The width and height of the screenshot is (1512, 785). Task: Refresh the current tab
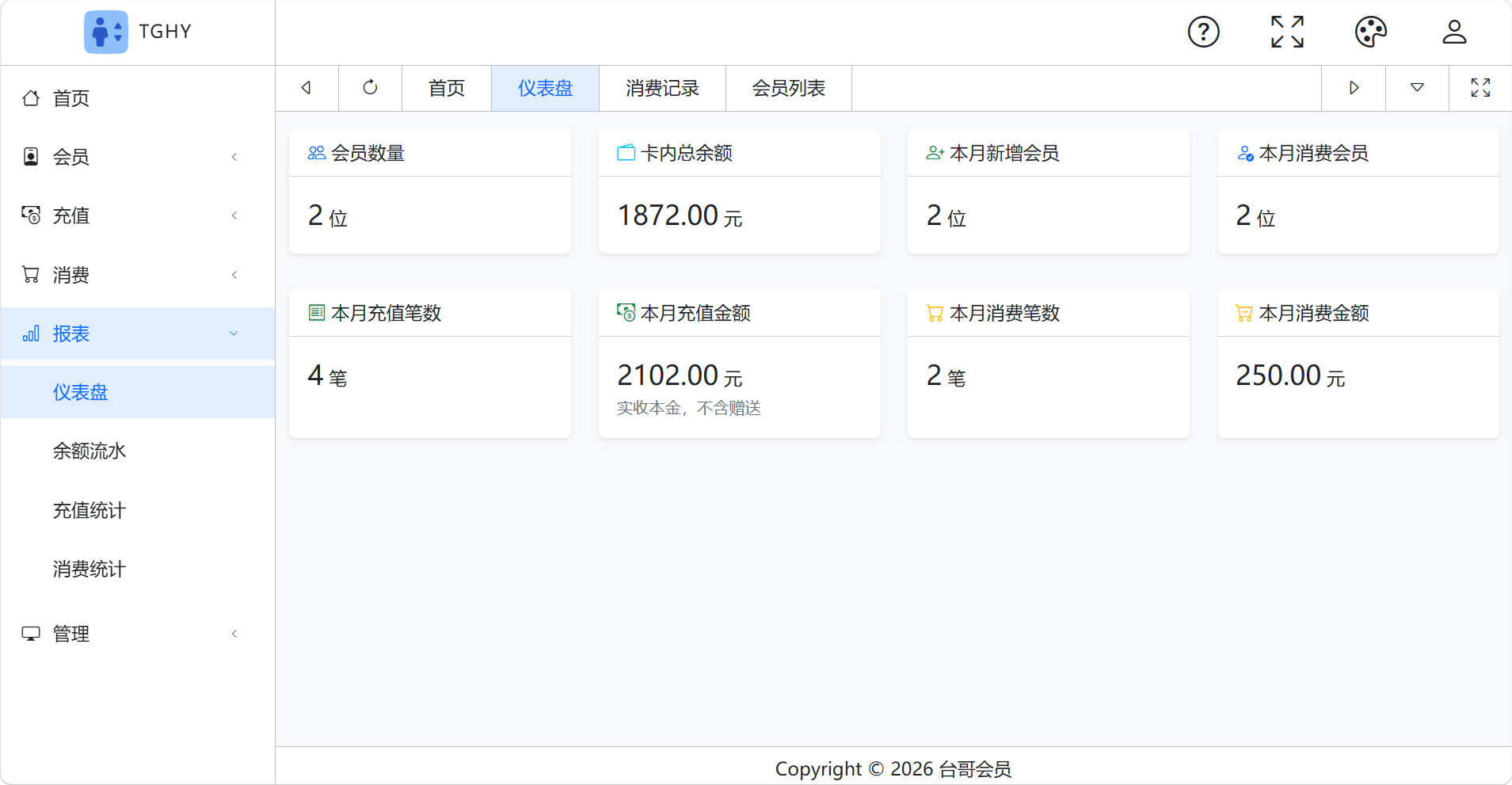[x=370, y=88]
